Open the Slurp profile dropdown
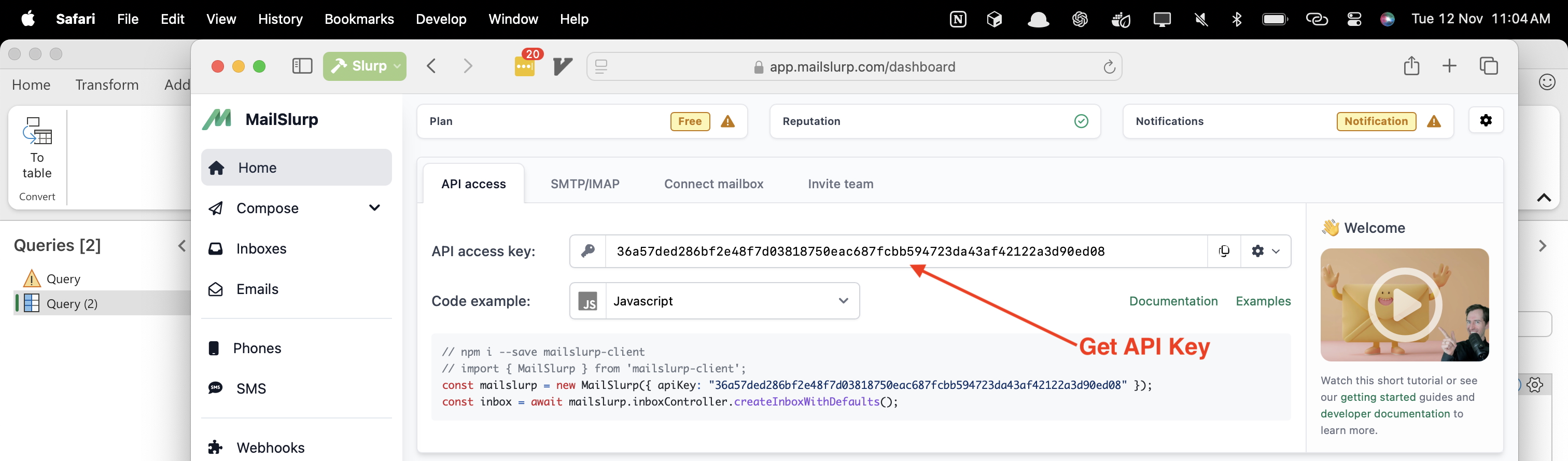 click(x=364, y=66)
